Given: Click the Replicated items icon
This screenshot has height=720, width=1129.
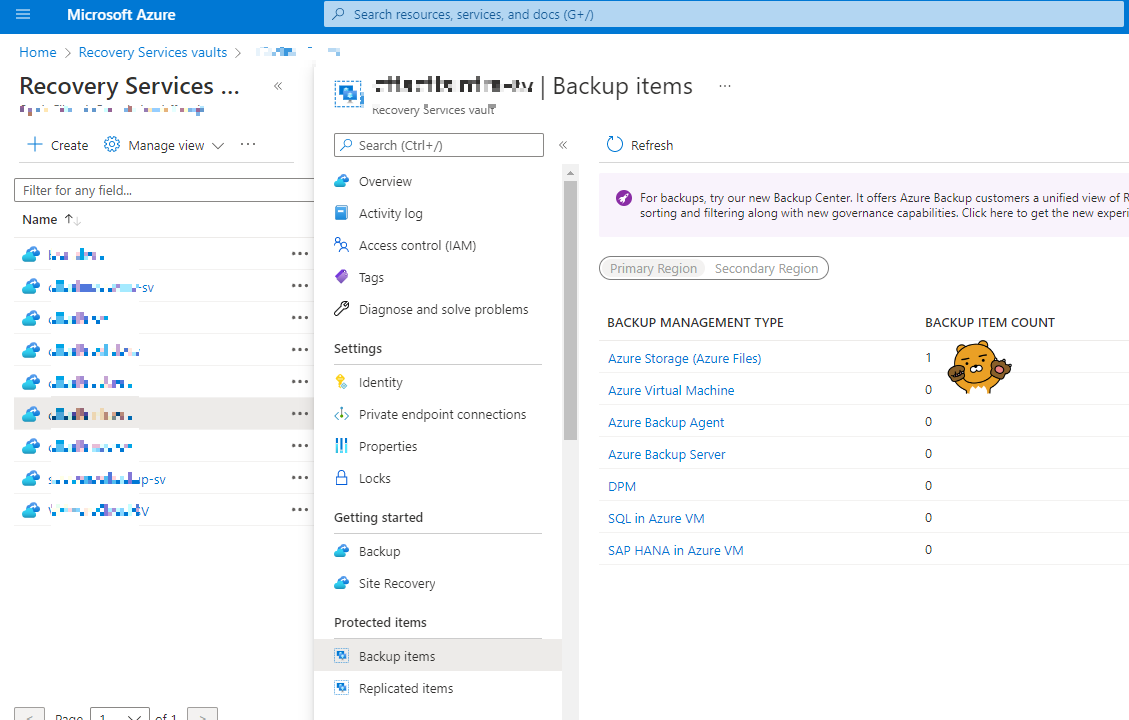Looking at the screenshot, I should coord(341,688).
